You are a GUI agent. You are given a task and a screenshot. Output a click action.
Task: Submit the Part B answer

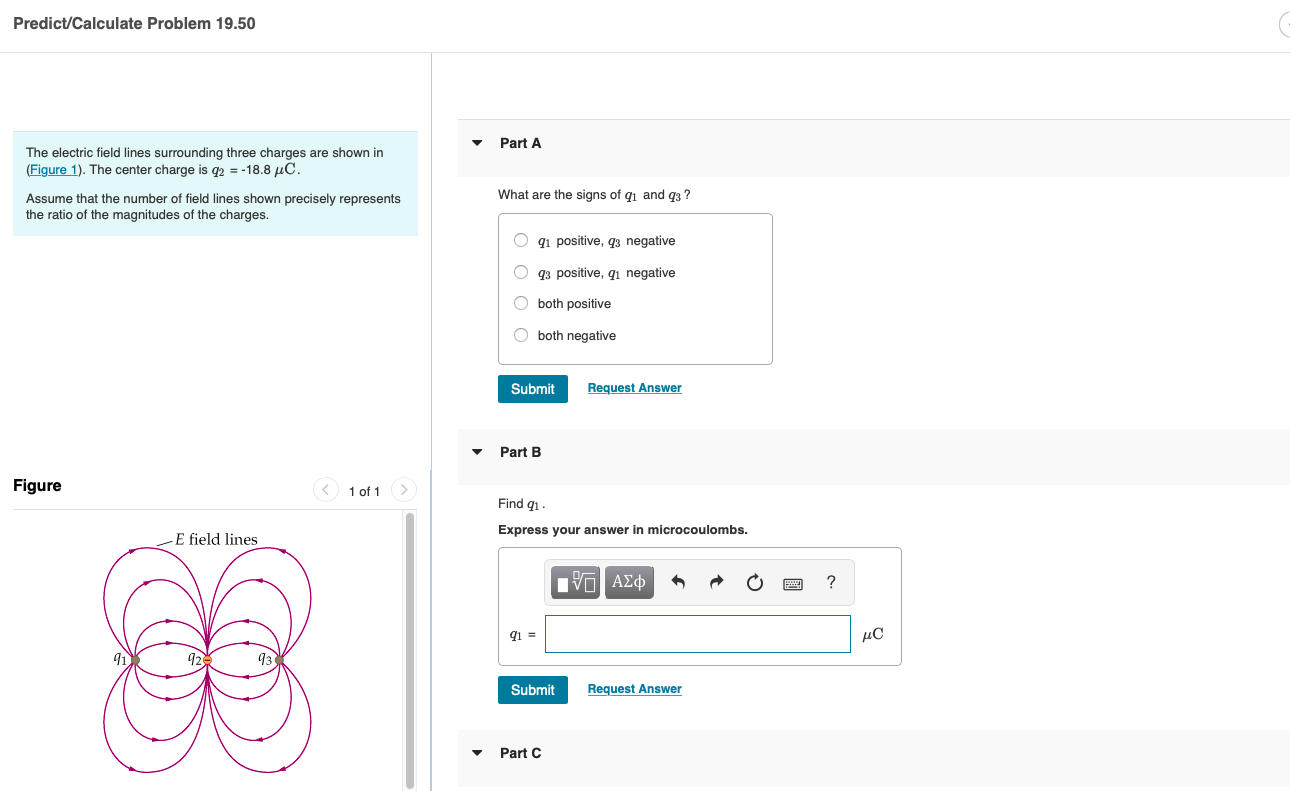pyautogui.click(x=533, y=690)
